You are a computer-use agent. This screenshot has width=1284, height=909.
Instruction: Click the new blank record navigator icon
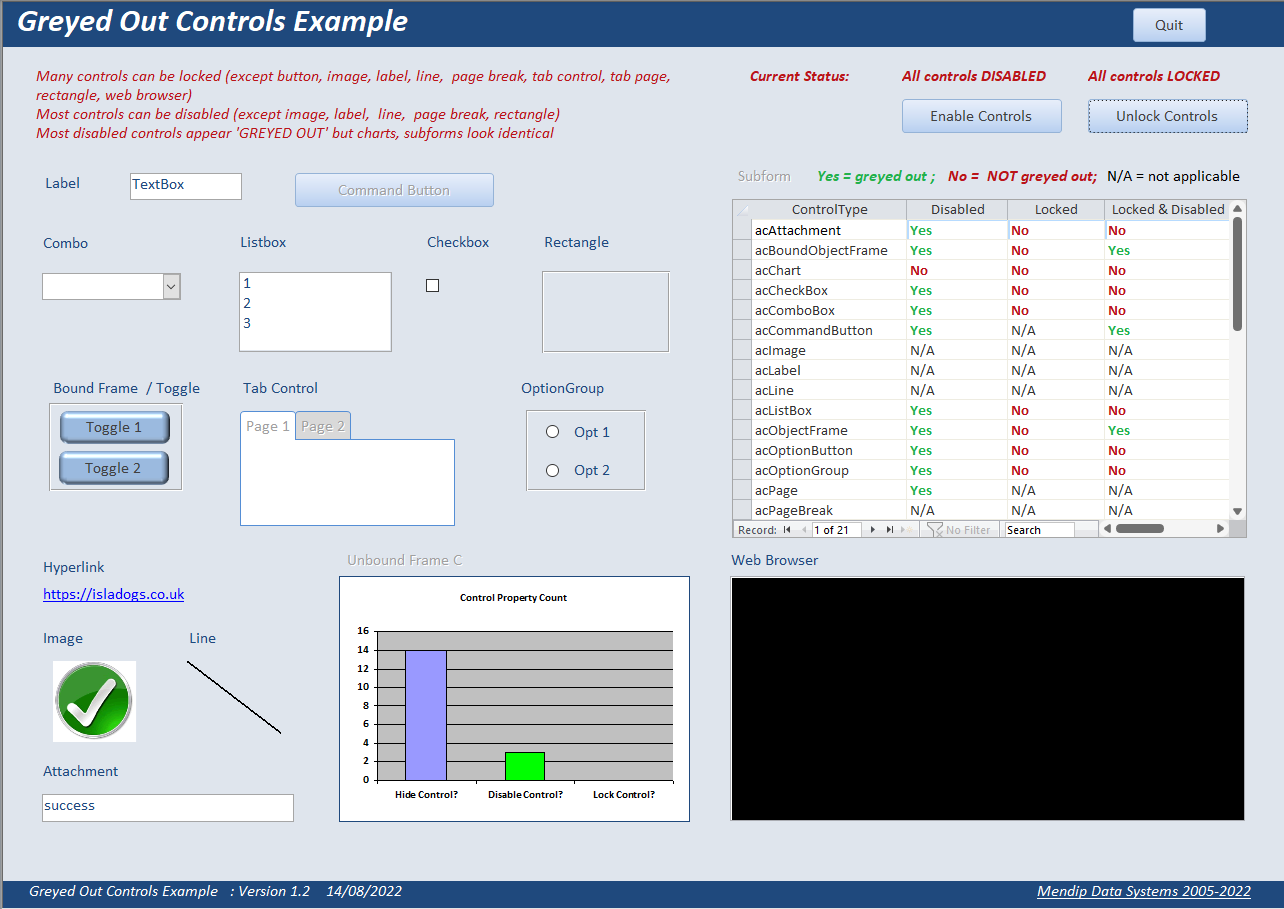tap(907, 530)
